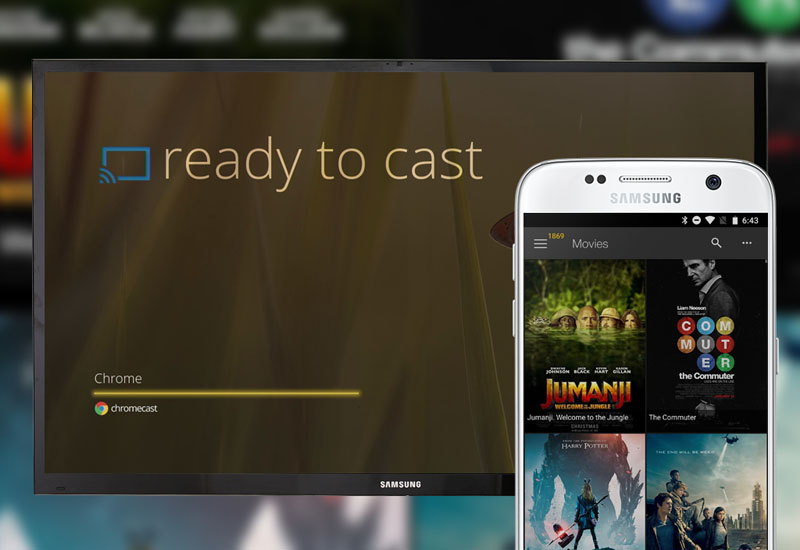Tap the 'The Commuter' caption label
The image size is (800, 550).
(672, 417)
